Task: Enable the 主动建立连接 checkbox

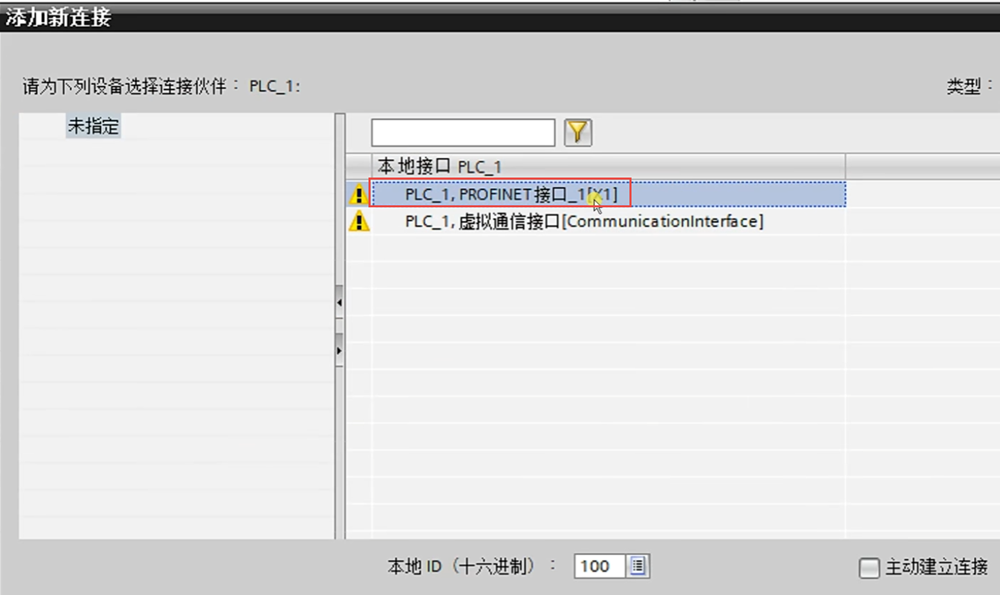Action: coord(869,567)
